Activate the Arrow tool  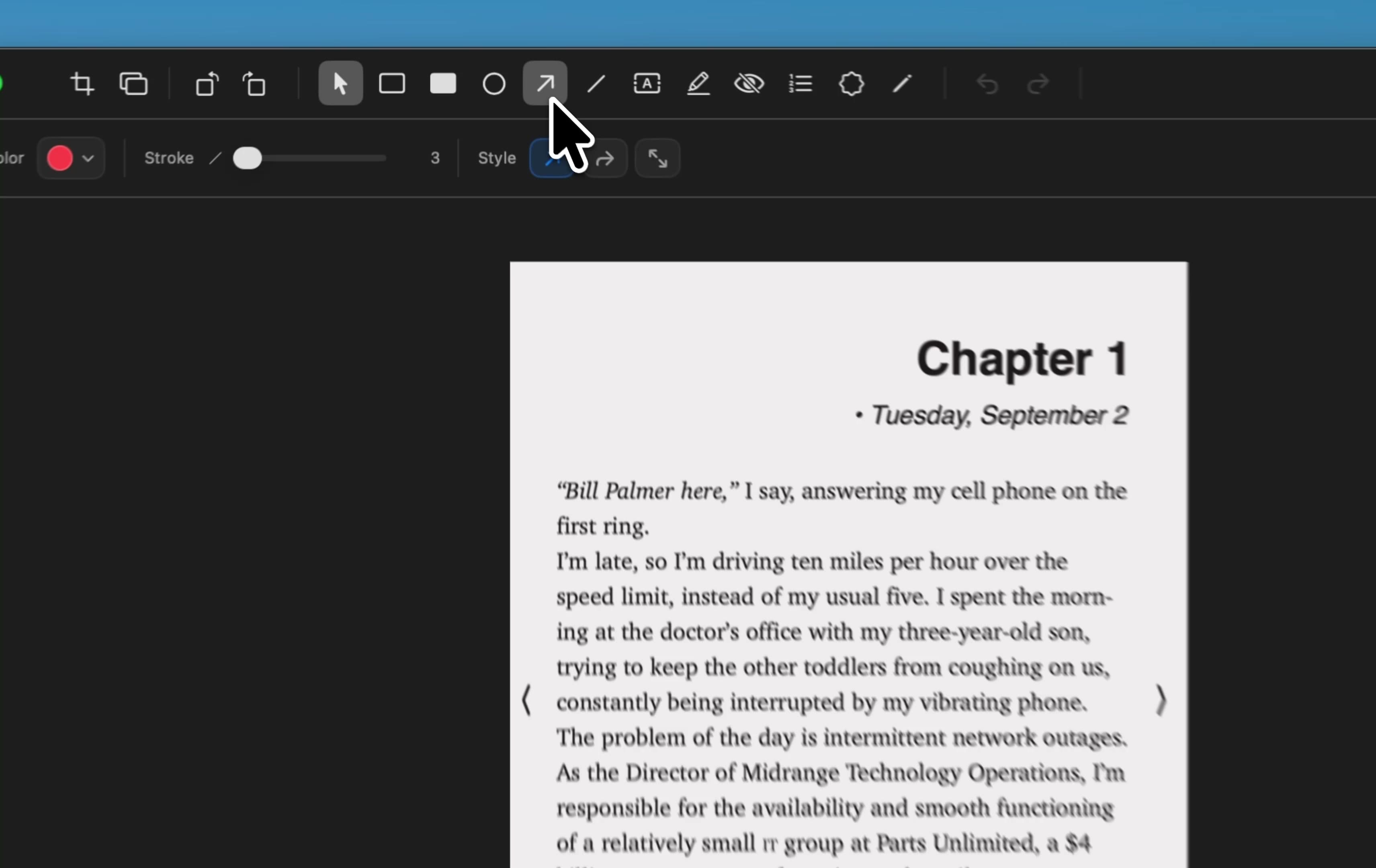545,84
